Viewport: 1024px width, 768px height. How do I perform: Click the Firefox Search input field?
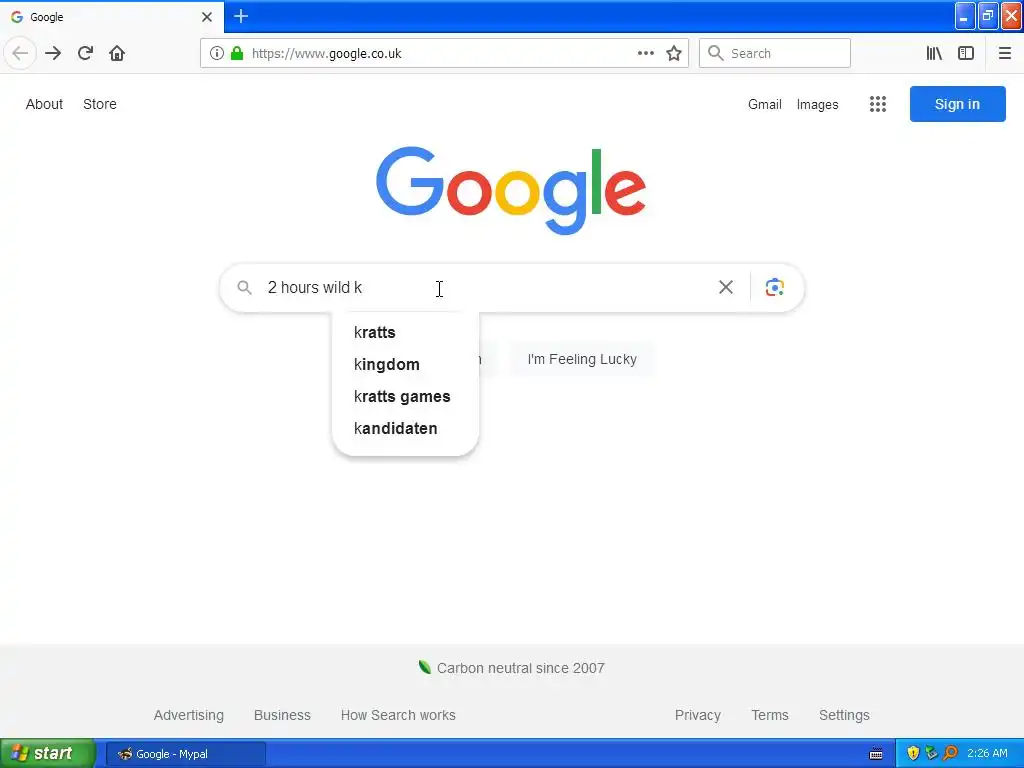[x=775, y=54]
